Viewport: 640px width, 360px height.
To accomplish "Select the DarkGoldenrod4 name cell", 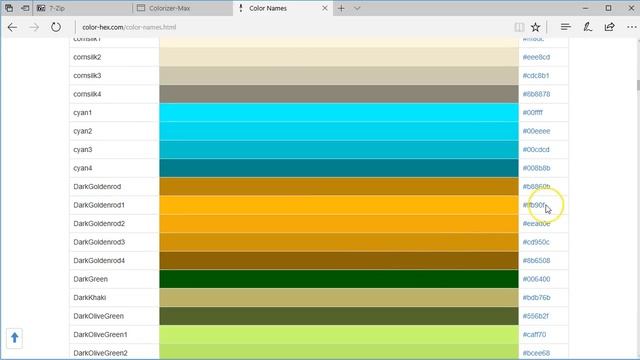I will tap(114, 260).
